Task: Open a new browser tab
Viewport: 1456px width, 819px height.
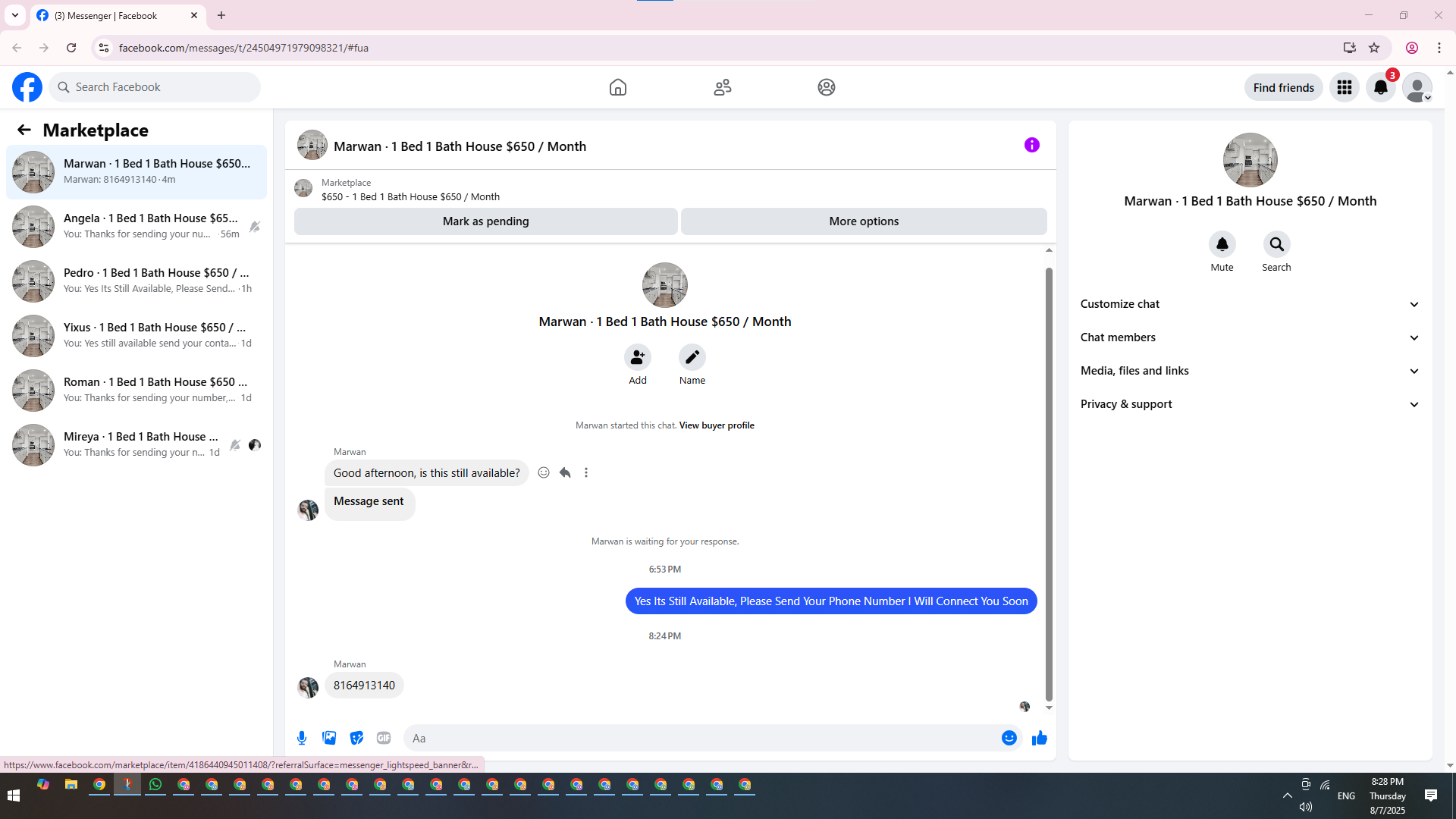Action: tap(221, 15)
